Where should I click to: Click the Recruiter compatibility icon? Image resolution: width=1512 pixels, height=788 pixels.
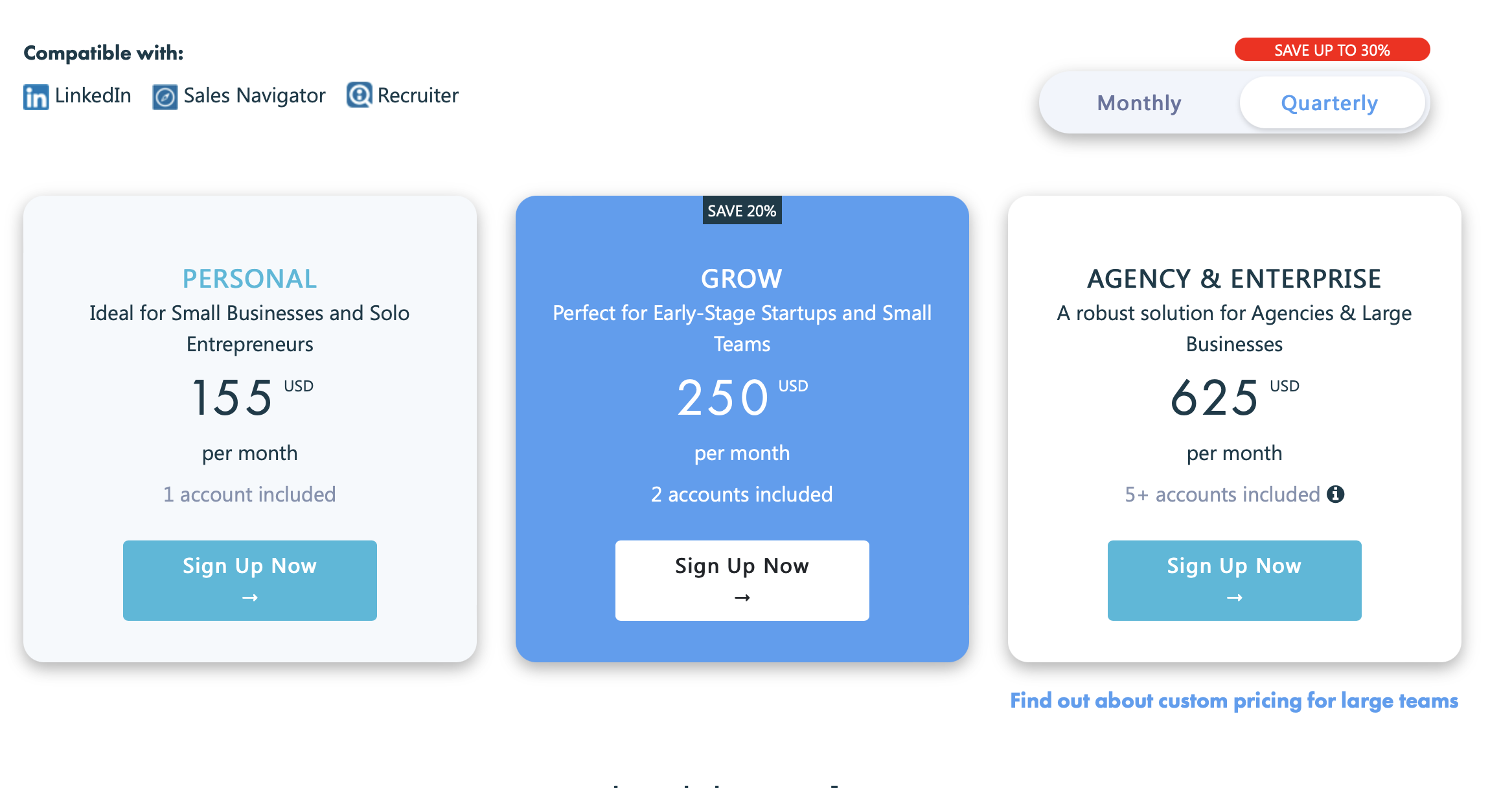(x=357, y=96)
